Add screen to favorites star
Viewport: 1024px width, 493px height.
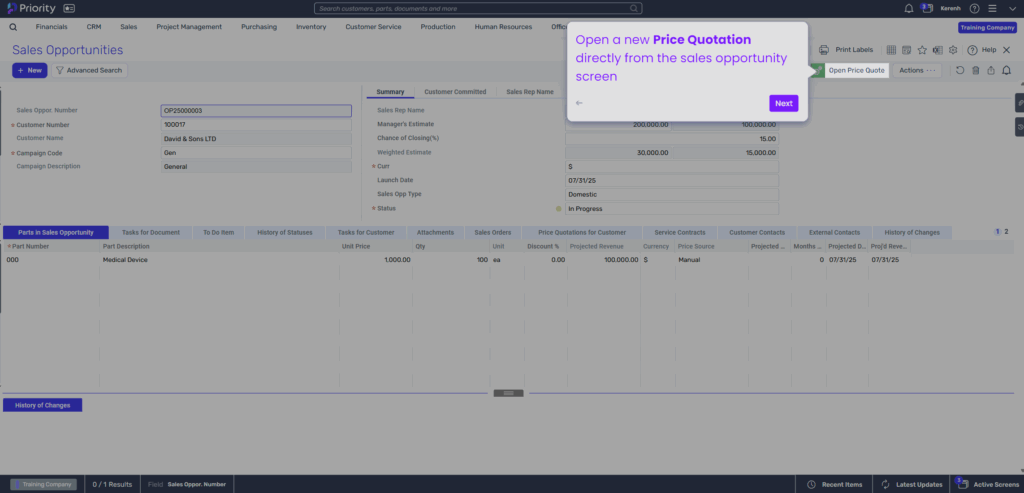922,50
